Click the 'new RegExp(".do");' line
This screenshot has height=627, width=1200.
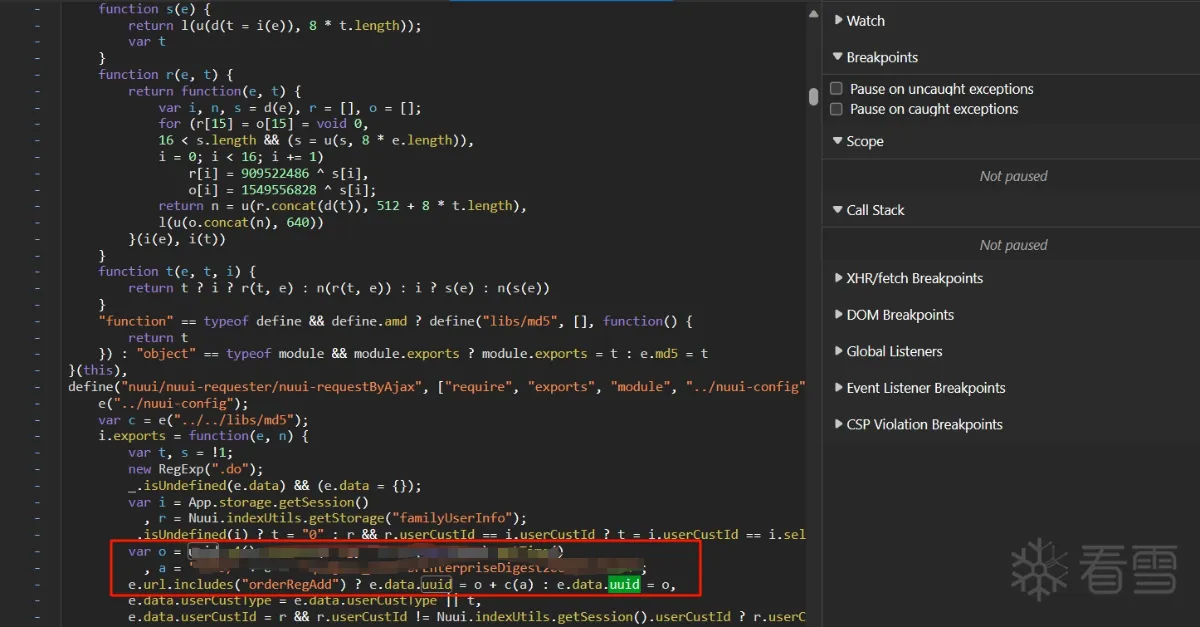pos(195,469)
